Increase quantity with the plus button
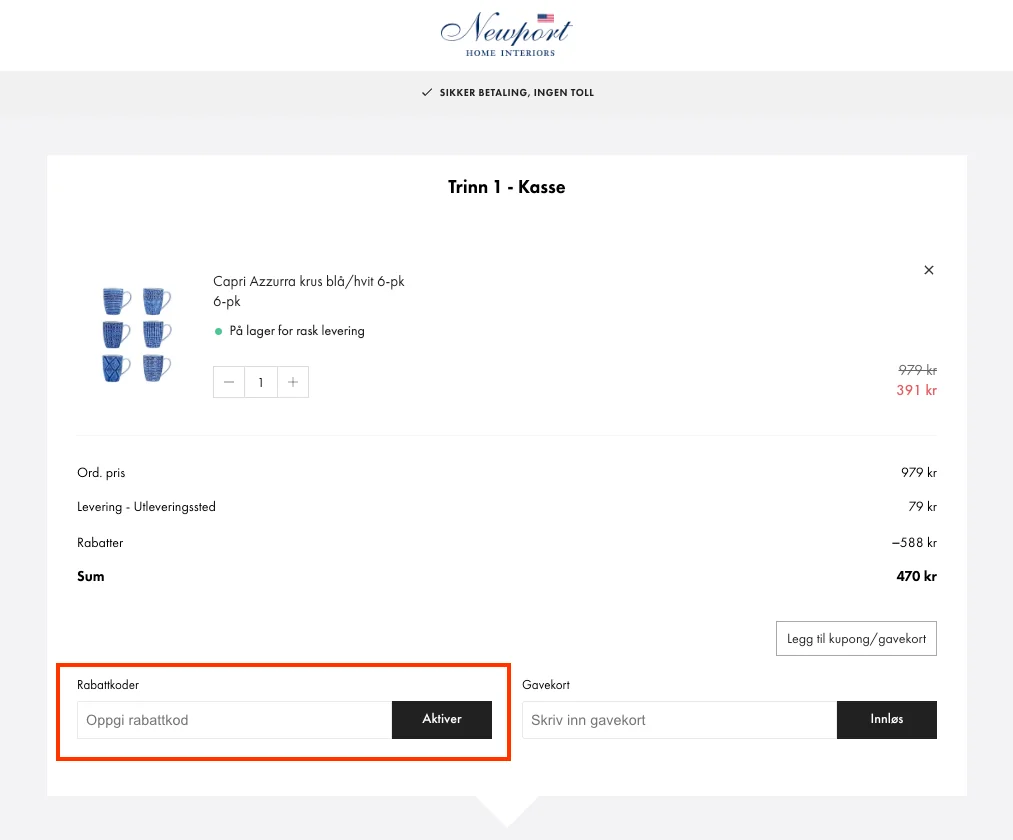Viewport: 1013px width, 840px height. tap(292, 382)
